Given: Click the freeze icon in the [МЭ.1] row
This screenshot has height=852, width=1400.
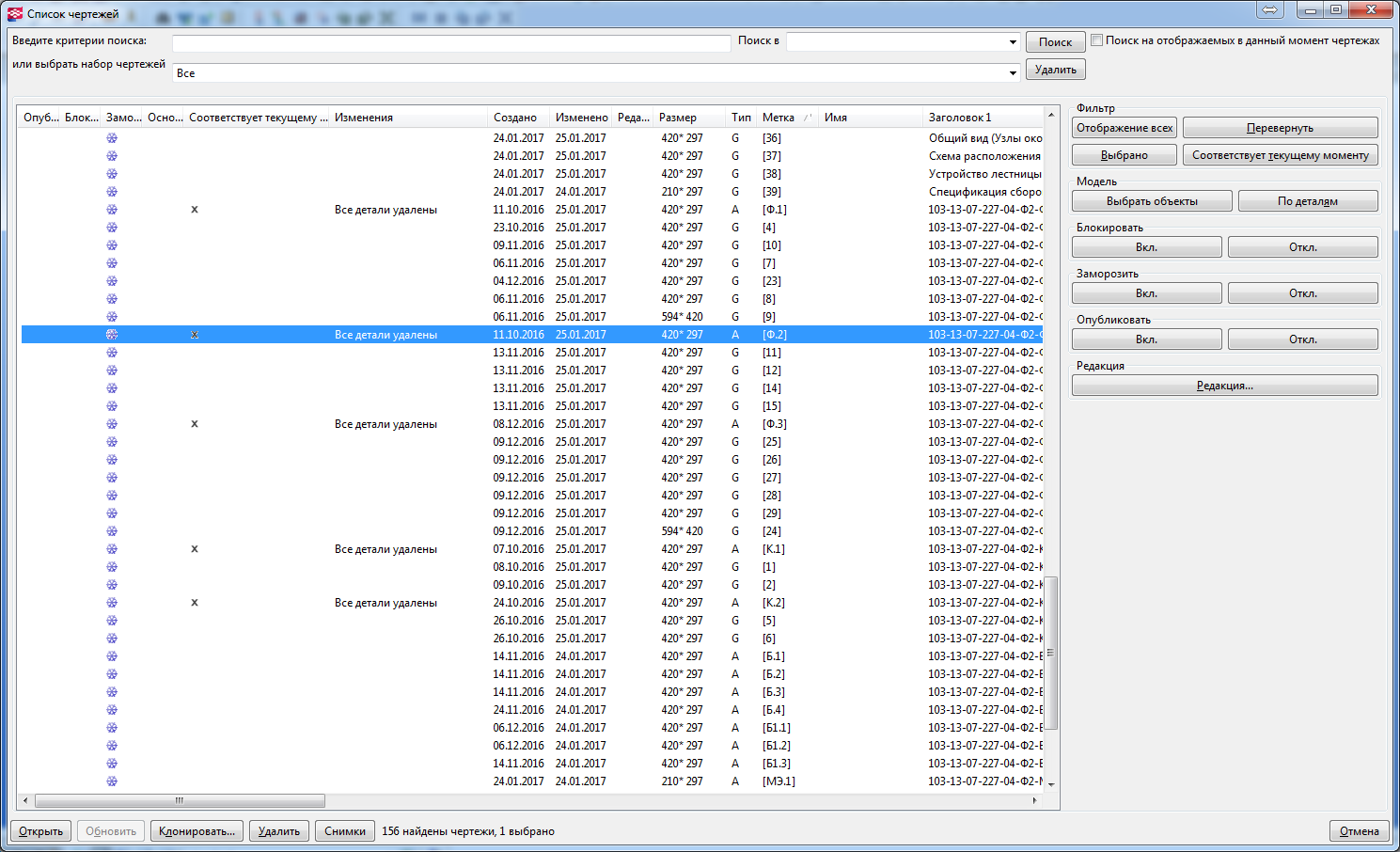Looking at the screenshot, I should (112, 781).
